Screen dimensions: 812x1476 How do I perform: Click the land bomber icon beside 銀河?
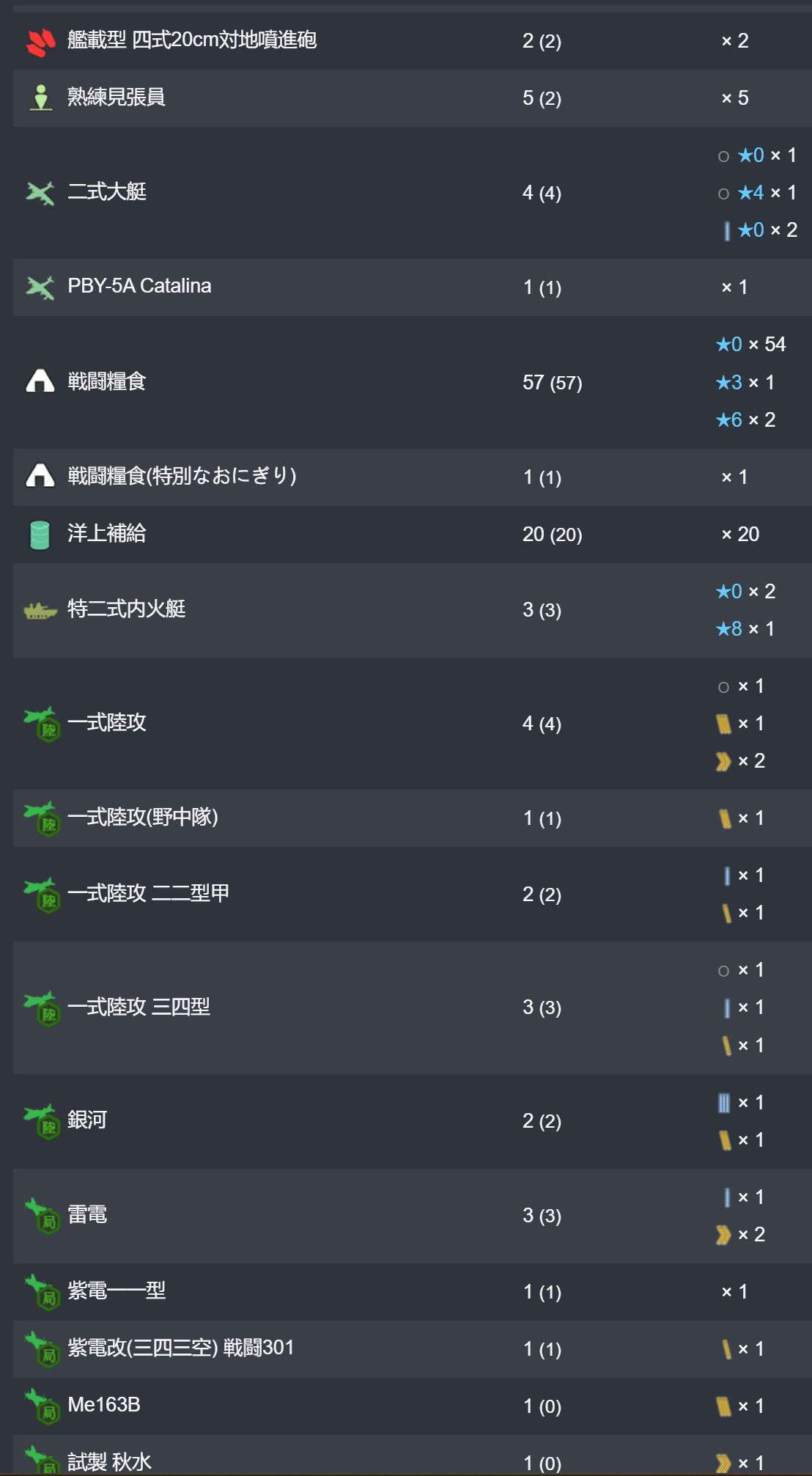42,1122
